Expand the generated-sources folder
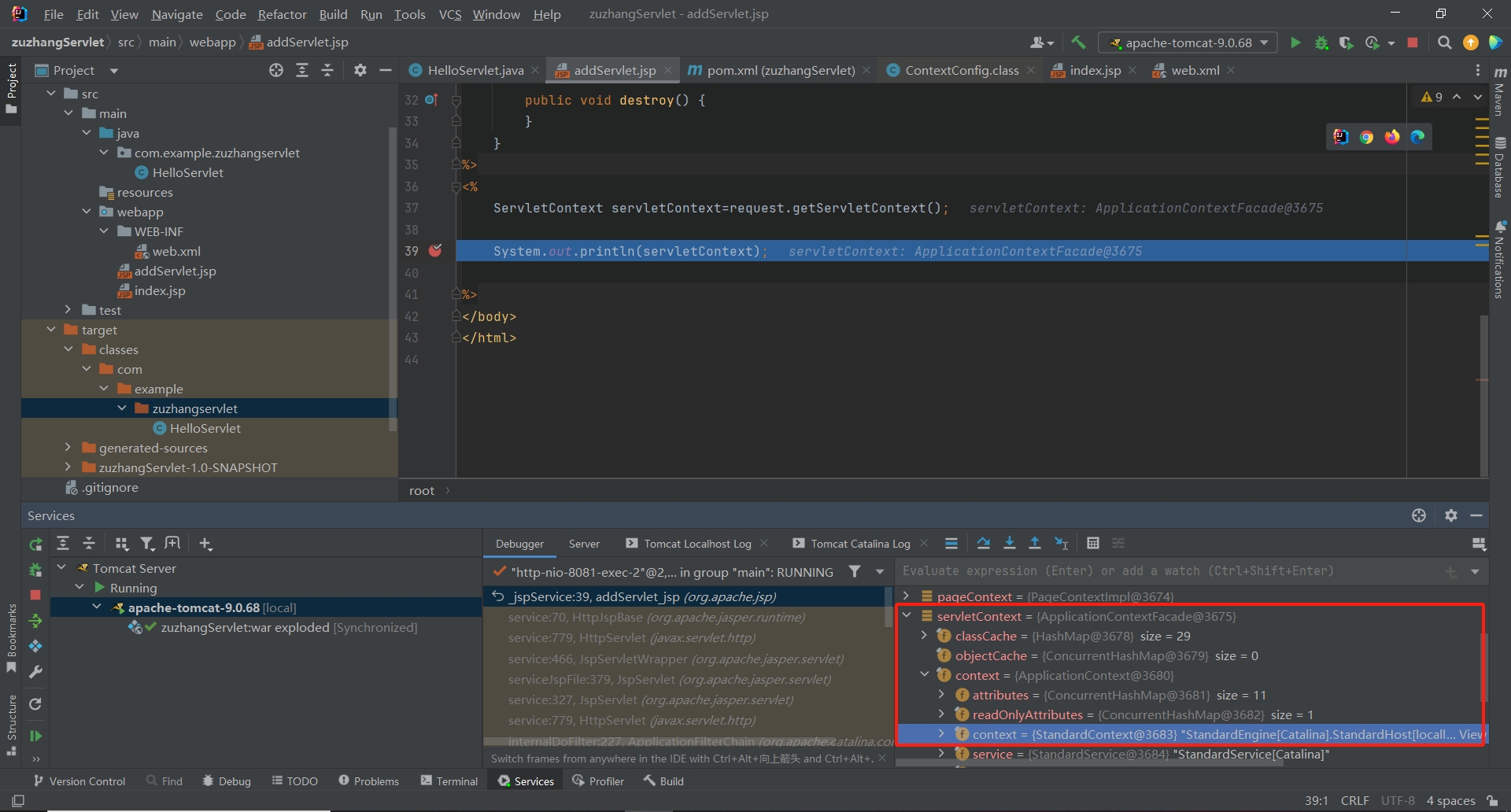1511x812 pixels. 68,447
